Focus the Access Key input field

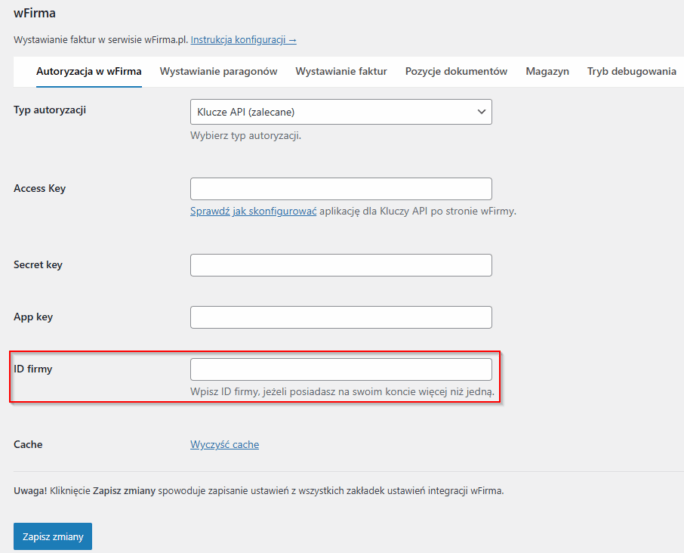[x=341, y=188]
